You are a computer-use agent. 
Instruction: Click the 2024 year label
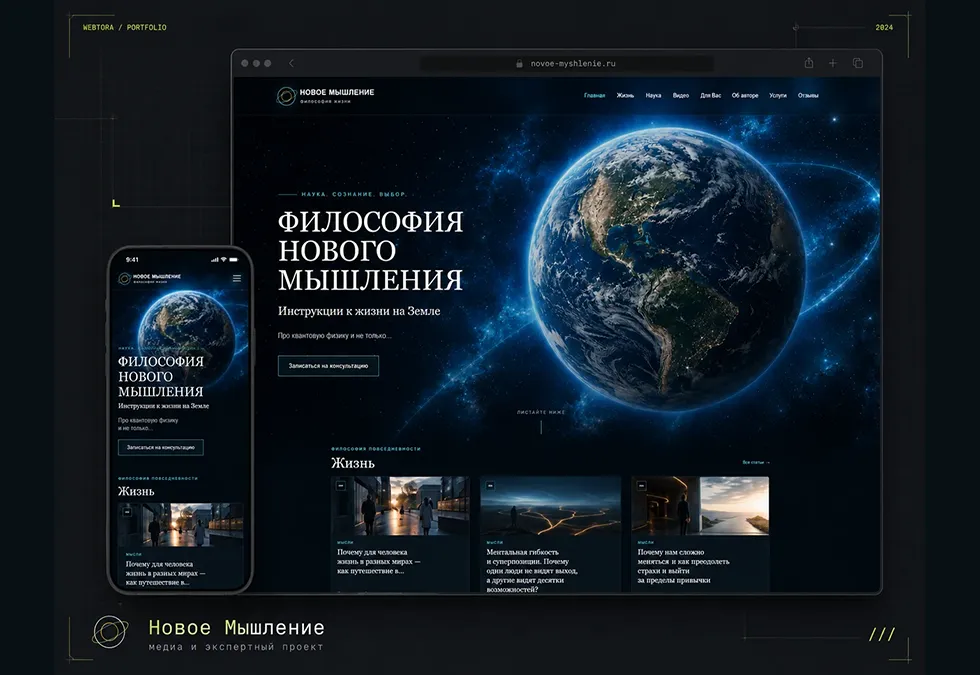[884, 28]
